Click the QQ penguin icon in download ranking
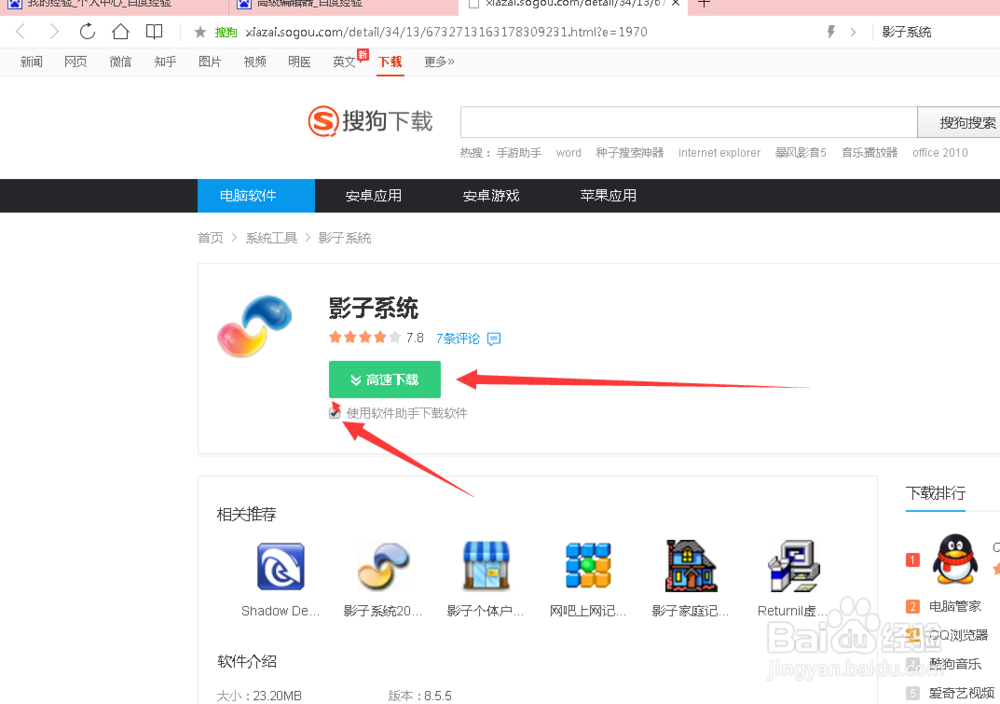The height and width of the screenshot is (704, 1000). 955,560
